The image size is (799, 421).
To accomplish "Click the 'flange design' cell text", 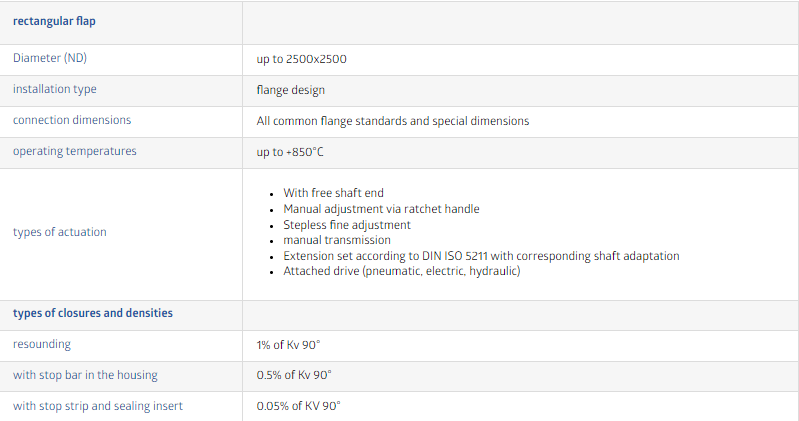I will [290, 90].
